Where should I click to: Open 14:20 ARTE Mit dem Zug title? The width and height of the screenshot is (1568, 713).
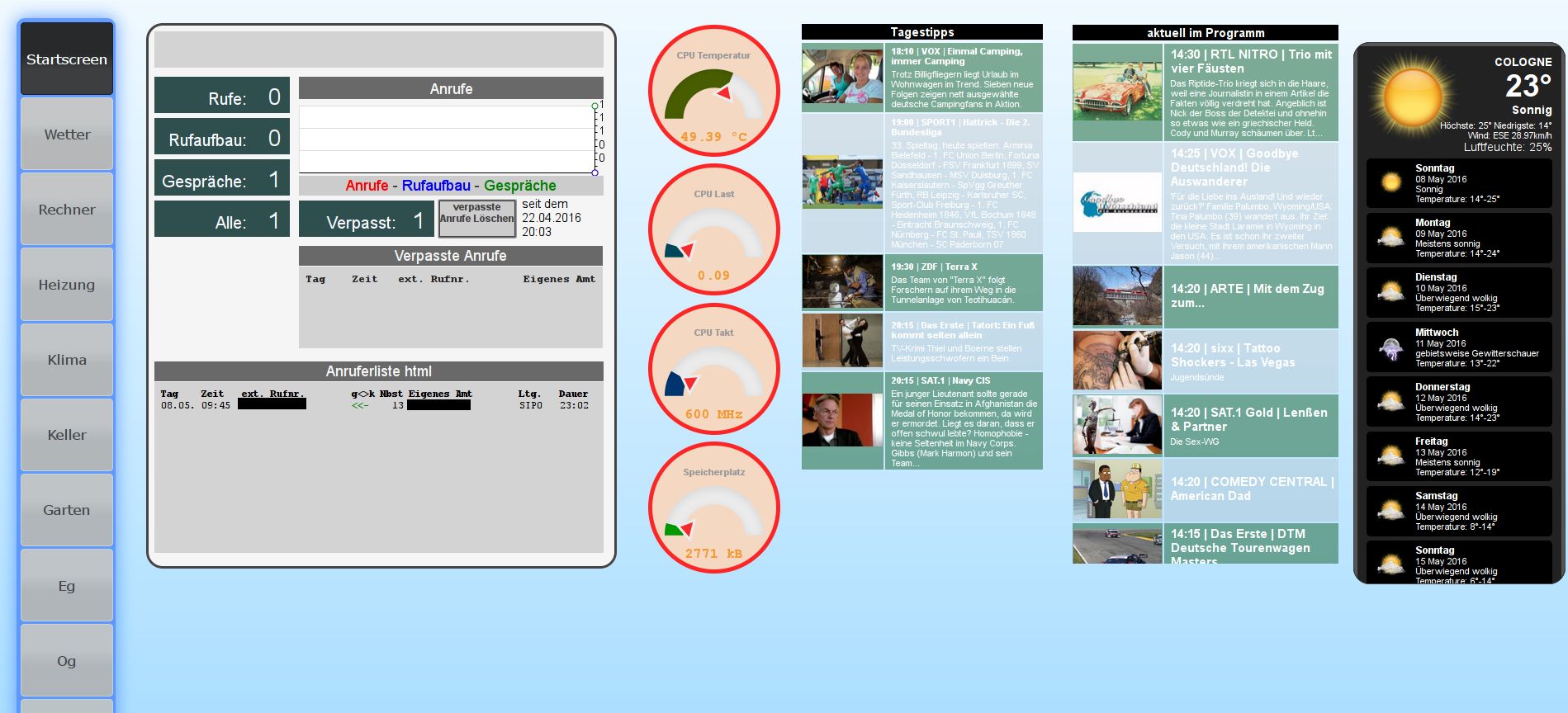(x=1247, y=295)
